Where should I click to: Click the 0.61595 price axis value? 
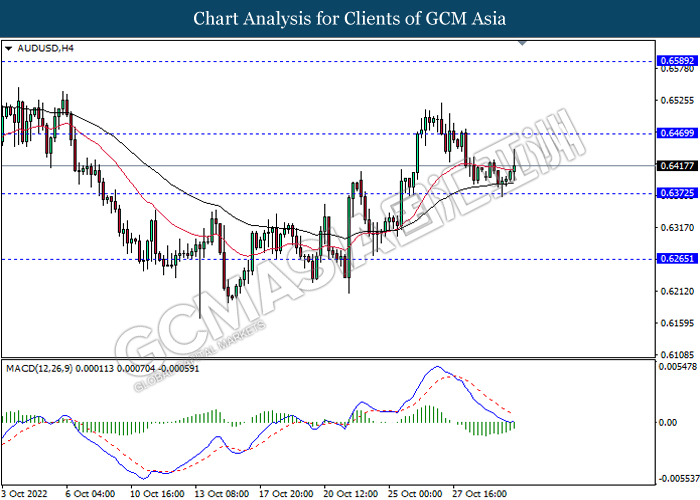[677, 323]
